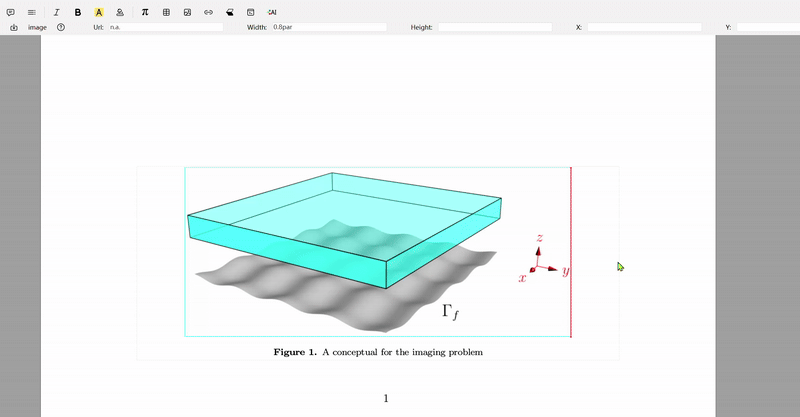This screenshot has height=417, width=800.
Task: Toggle italic text formatting
Action: click(x=56, y=12)
